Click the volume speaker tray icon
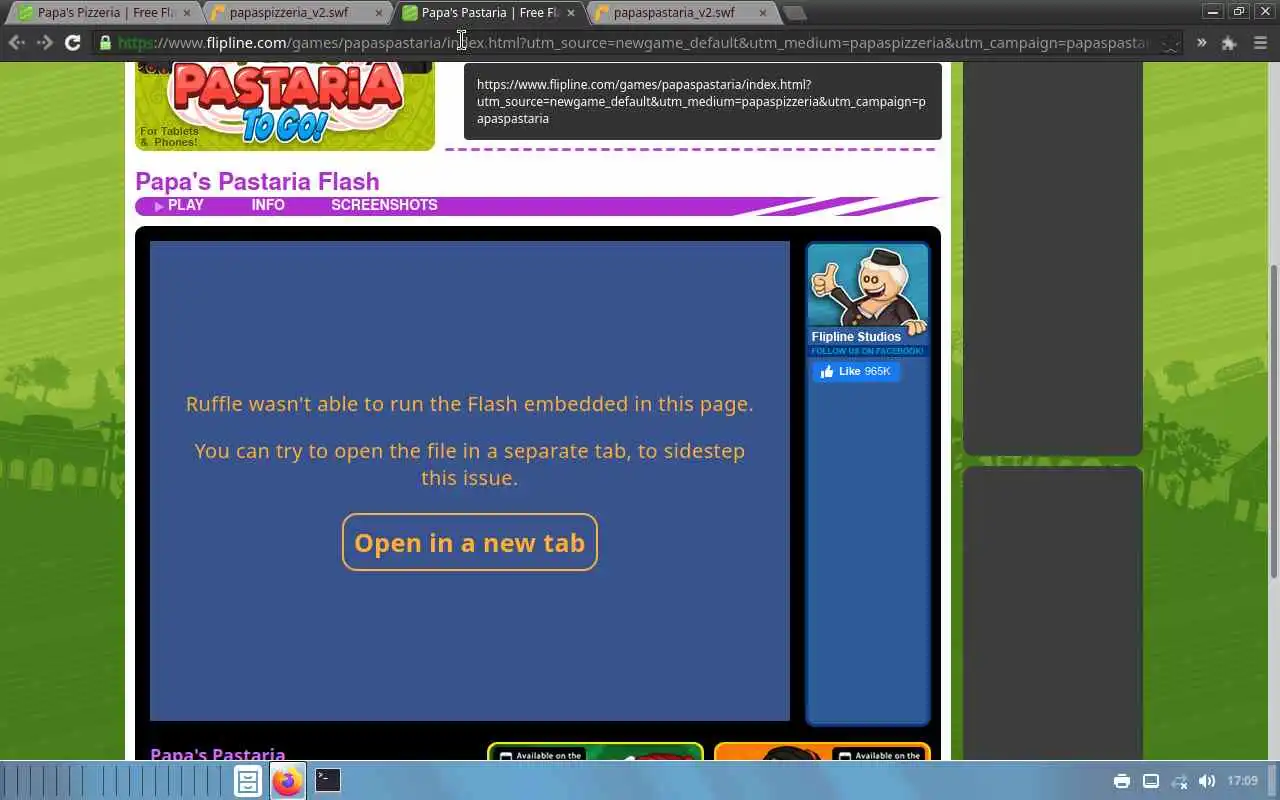Screen dimensions: 1280x800 point(1207,781)
